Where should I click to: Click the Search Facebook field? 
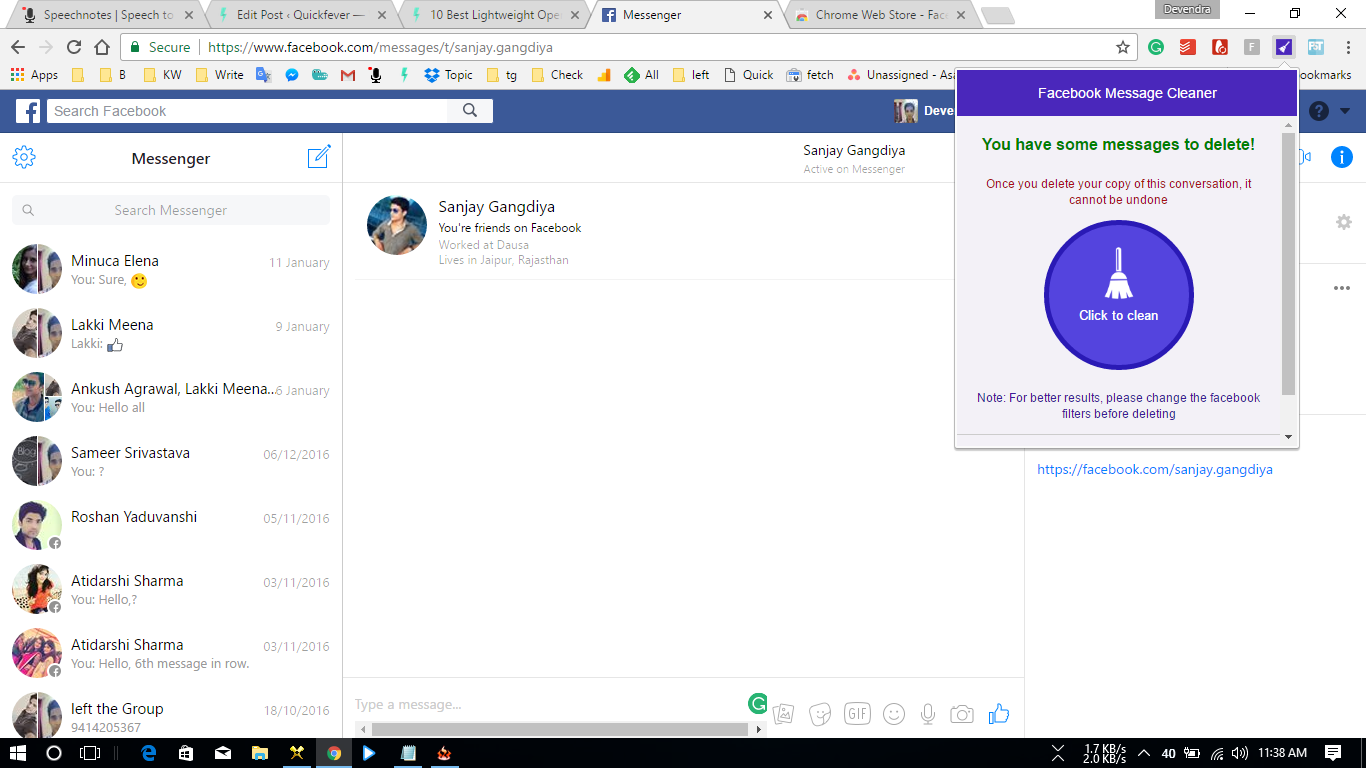(x=249, y=111)
